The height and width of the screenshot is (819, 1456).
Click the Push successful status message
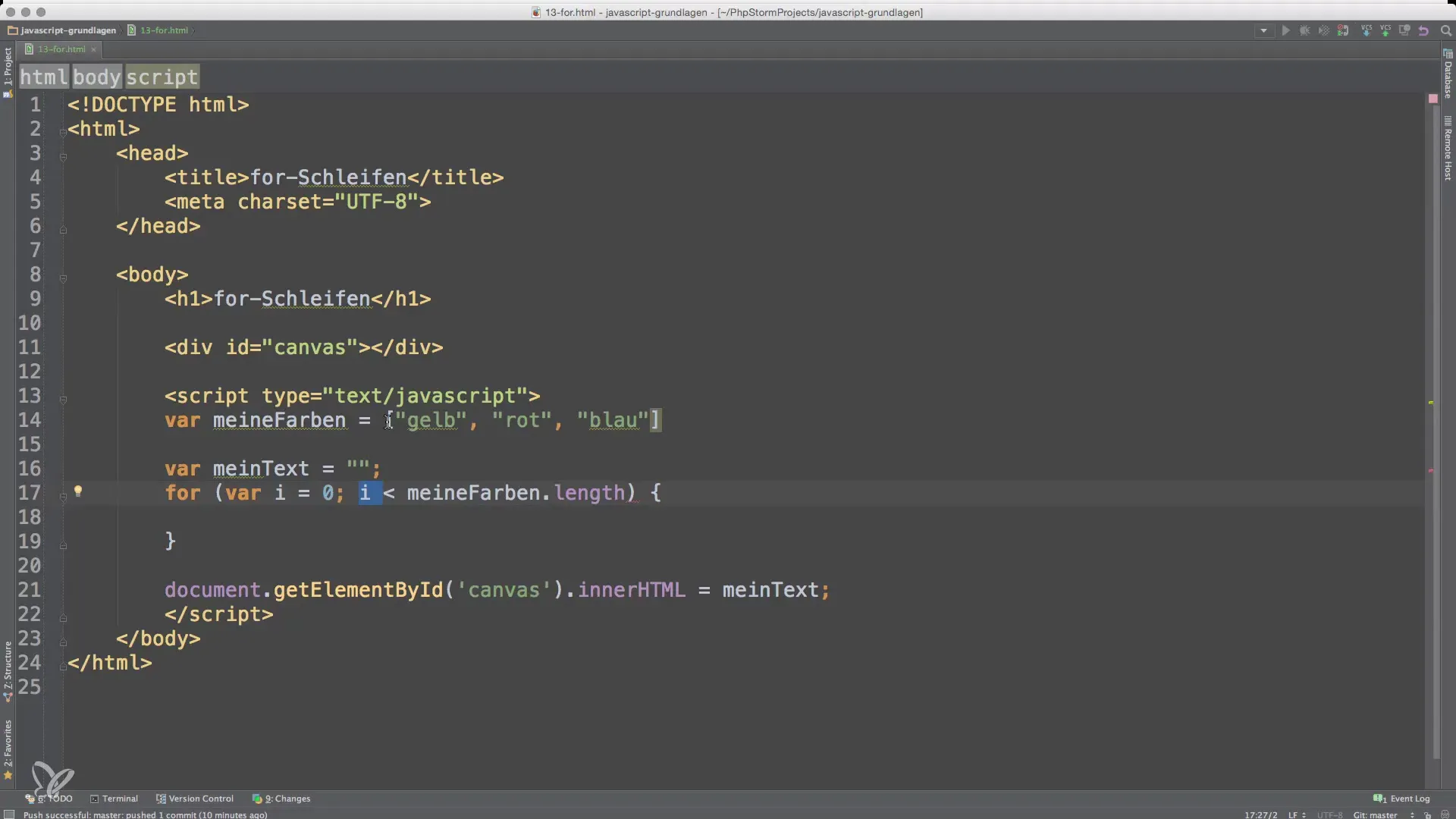click(x=145, y=814)
